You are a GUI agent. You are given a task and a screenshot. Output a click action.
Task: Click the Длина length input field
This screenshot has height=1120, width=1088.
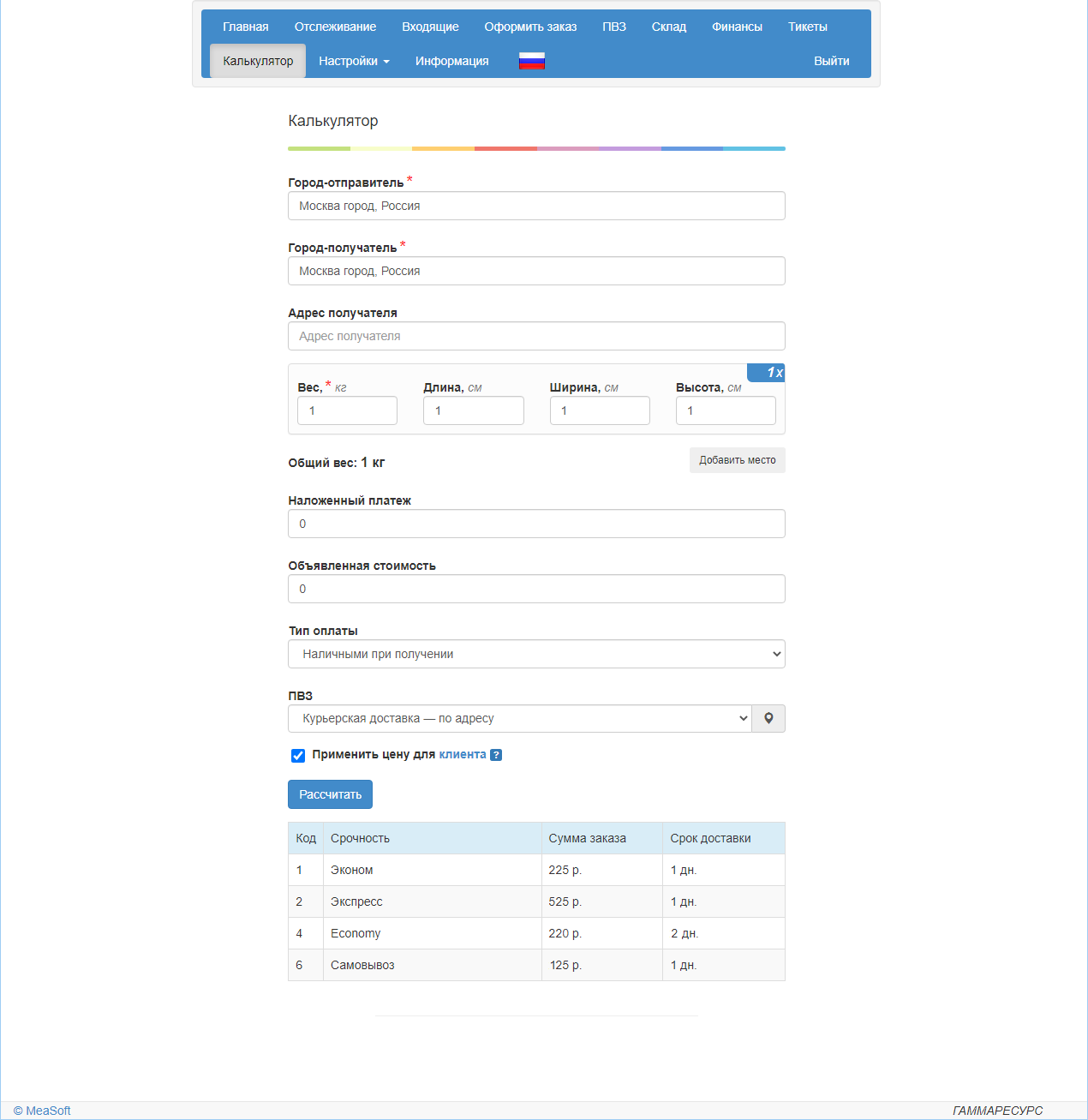(473, 410)
